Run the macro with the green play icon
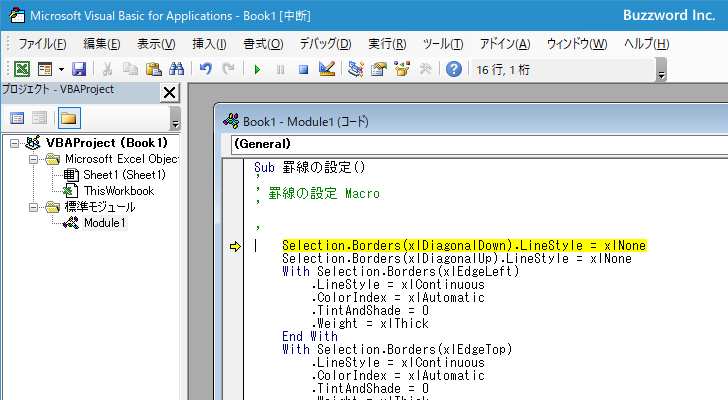 (x=257, y=70)
